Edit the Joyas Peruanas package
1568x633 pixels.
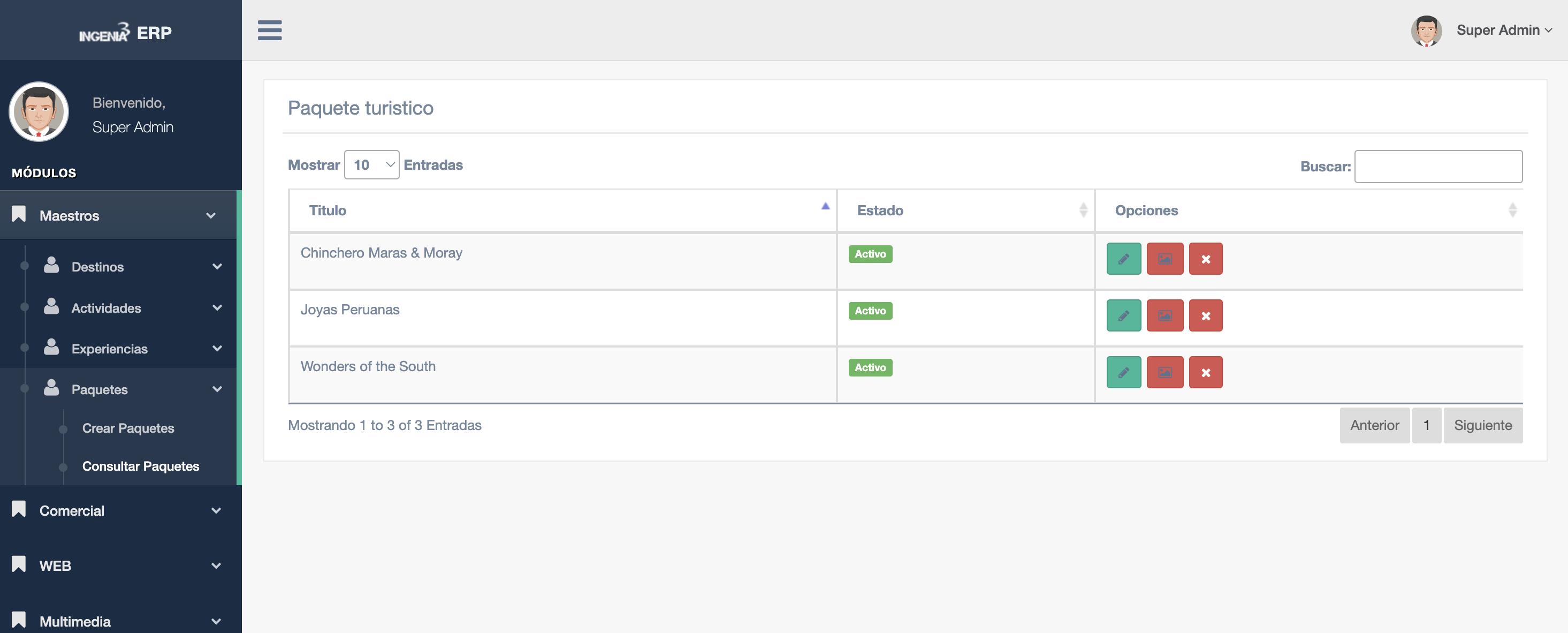click(x=1123, y=315)
